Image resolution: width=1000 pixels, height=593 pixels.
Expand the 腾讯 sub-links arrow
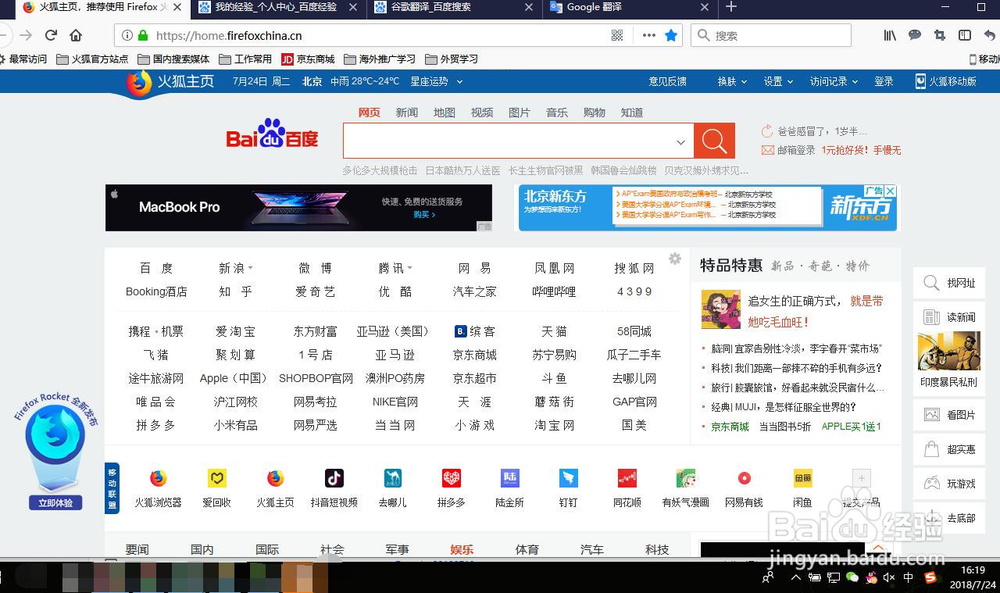(x=409, y=268)
